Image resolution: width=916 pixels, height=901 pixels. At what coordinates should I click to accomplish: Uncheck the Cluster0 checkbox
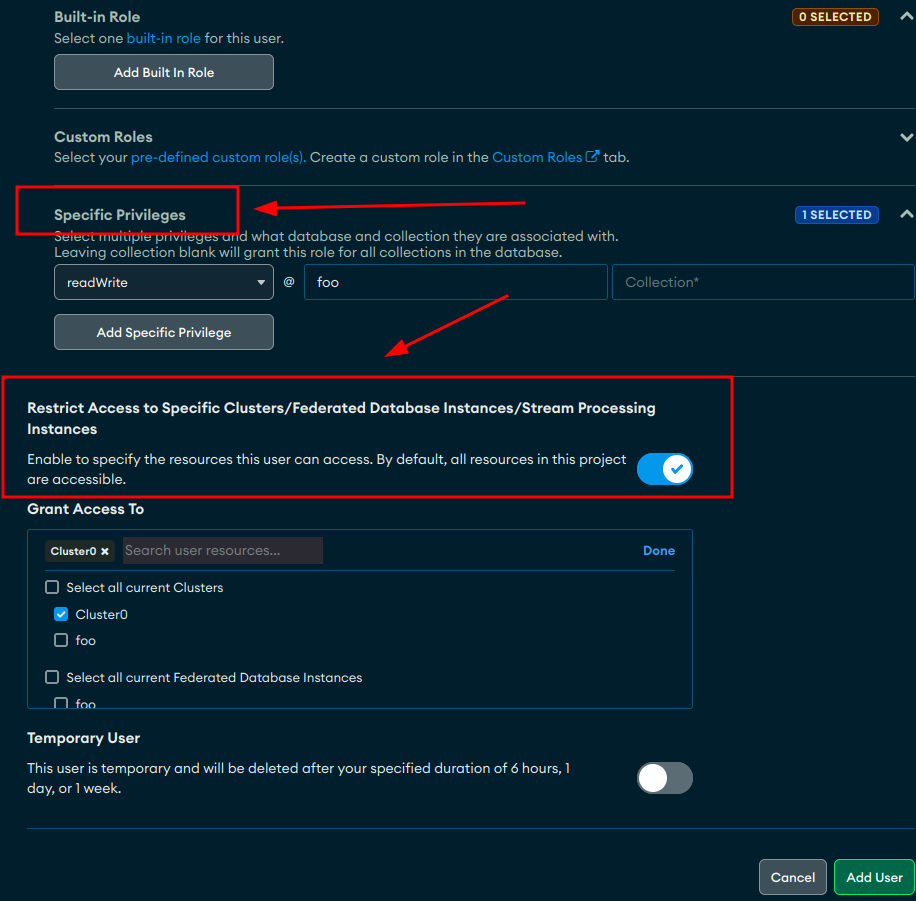coord(61,615)
